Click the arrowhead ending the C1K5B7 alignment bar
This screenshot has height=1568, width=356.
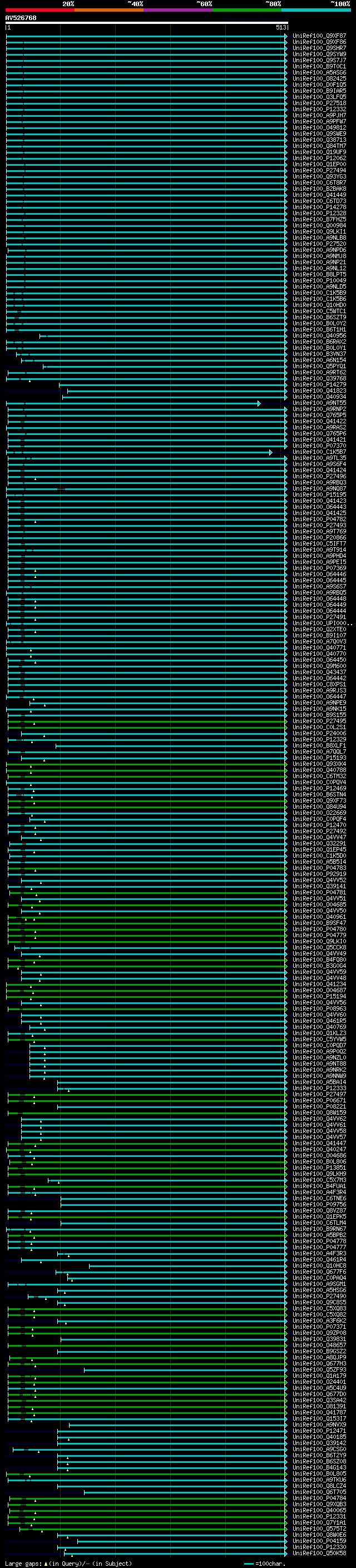pyautogui.click(x=271, y=452)
